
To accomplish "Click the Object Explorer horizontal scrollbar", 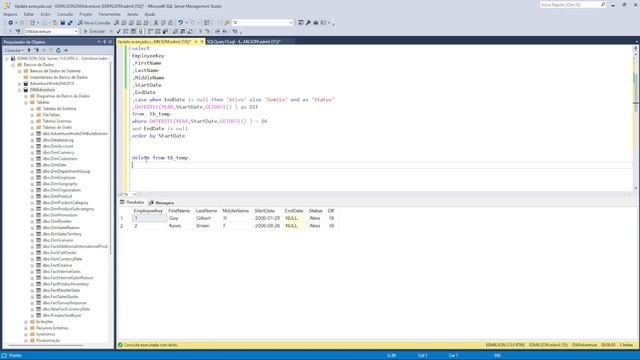I will pos(45,345).
